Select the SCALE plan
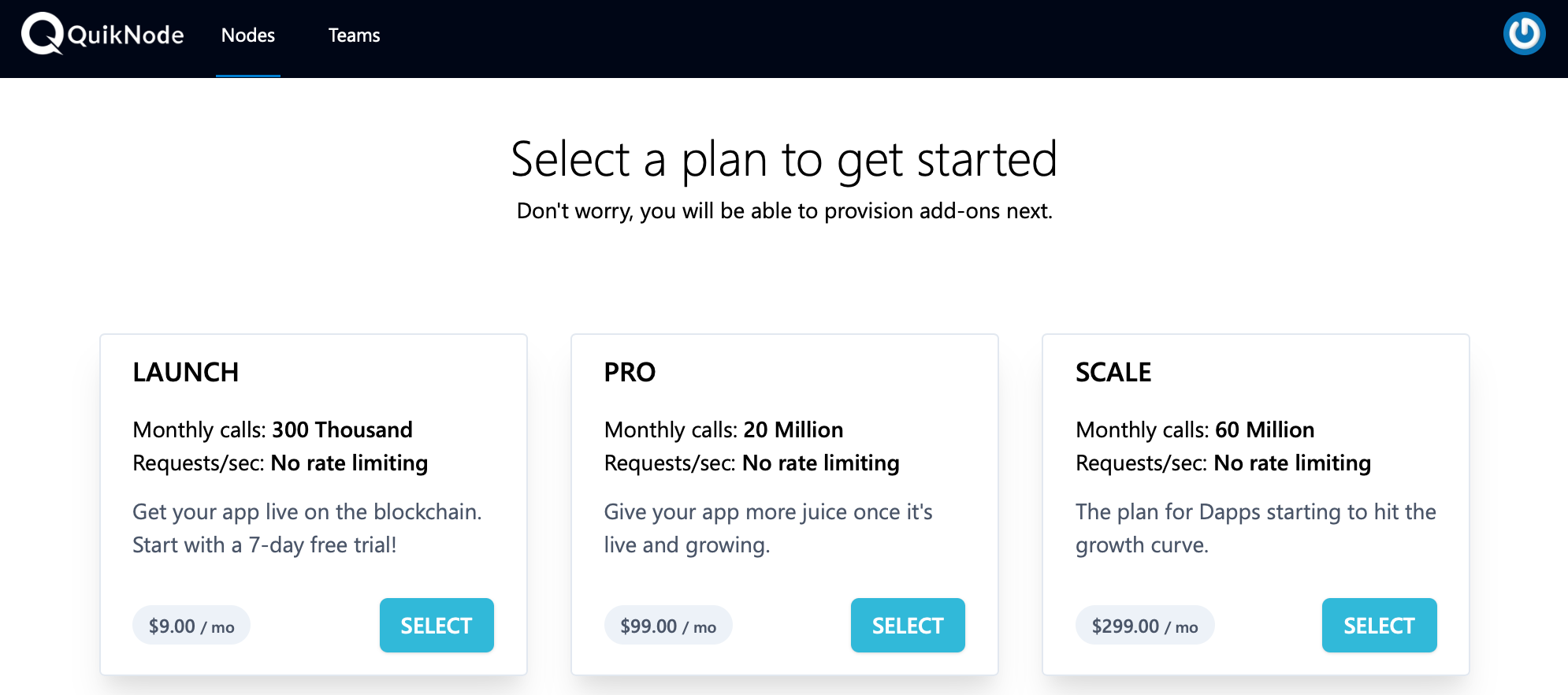 click(1379, 625)
